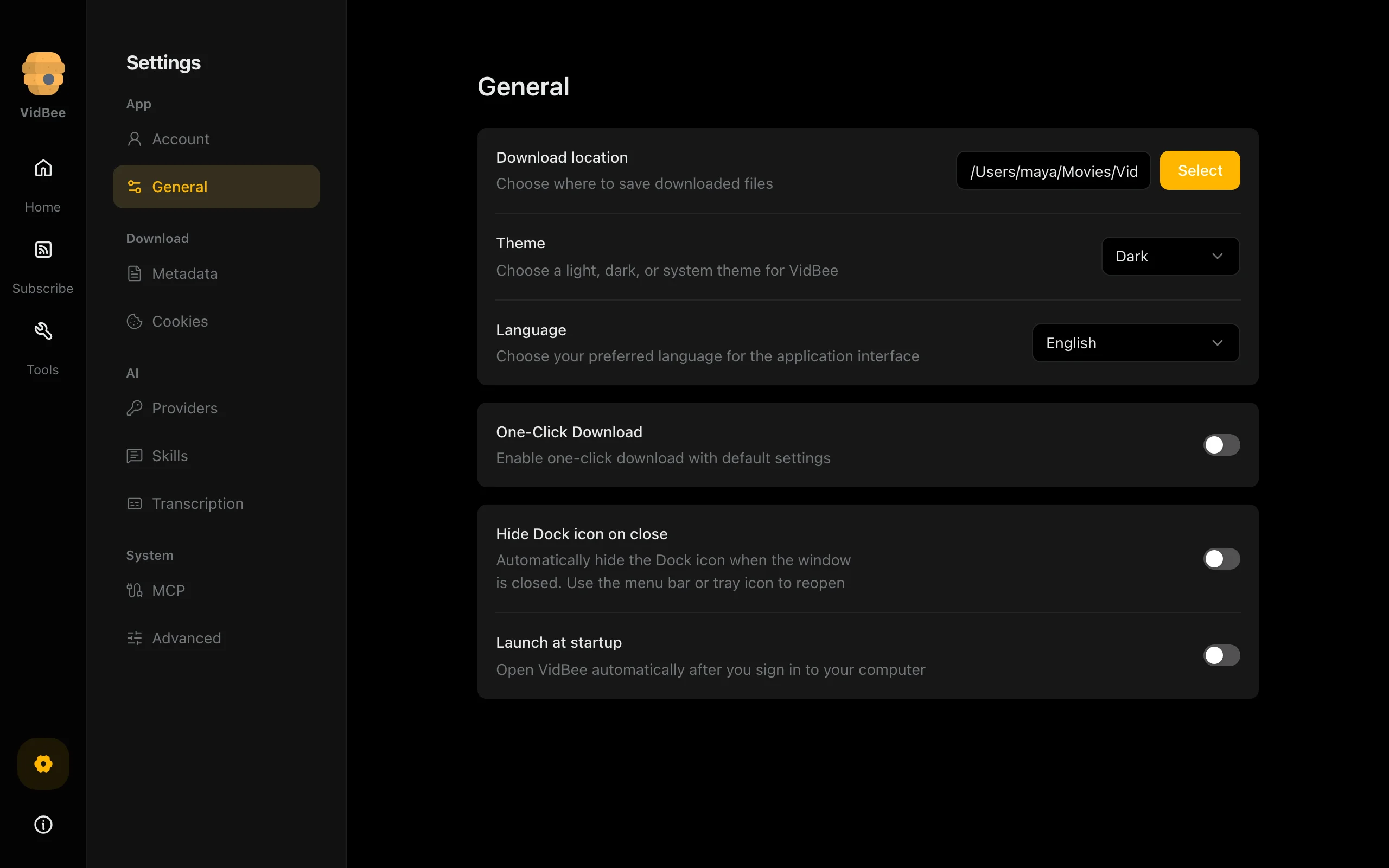Click the Home label in sidebar
The width and height of the screenshot is (1389, 868).
coord(43,207)
